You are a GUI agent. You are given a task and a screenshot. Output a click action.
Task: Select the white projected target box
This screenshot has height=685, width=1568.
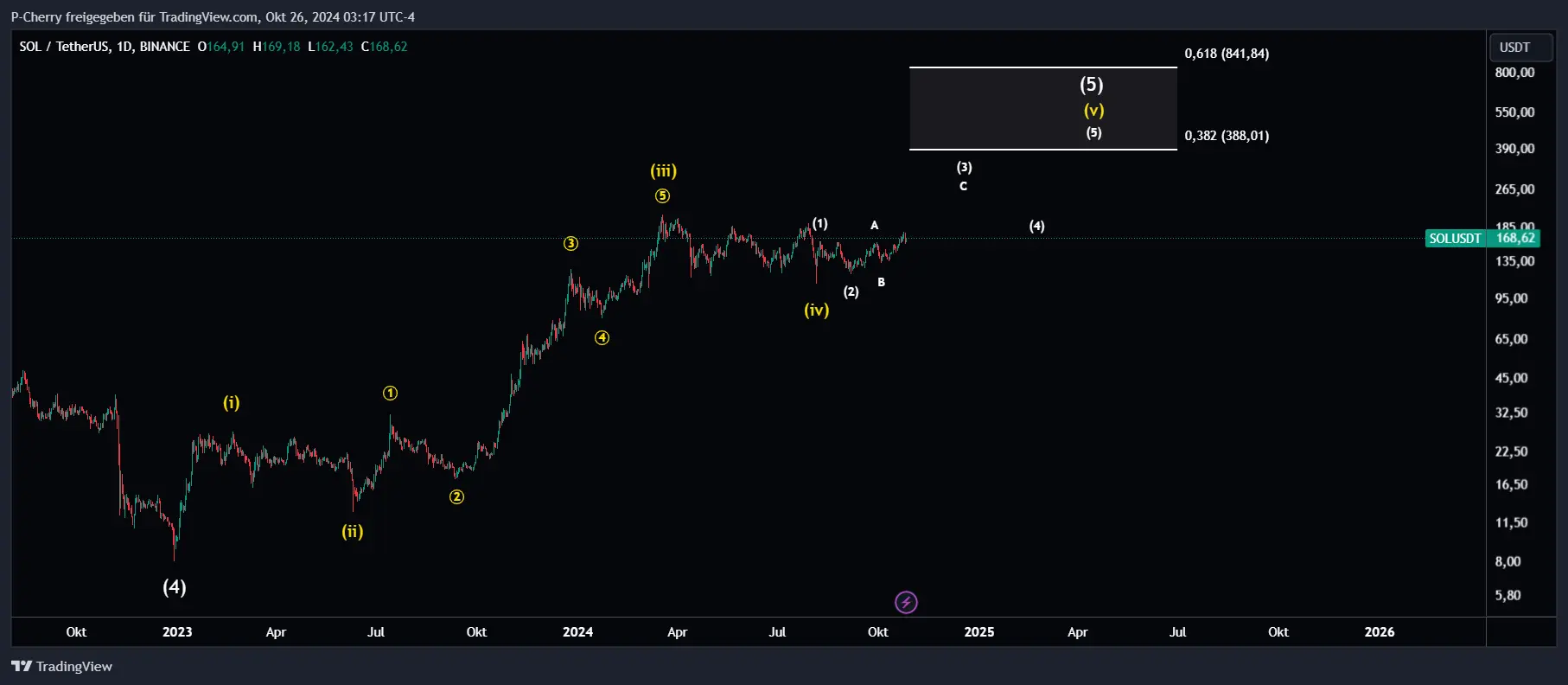[x=1043, y=109]
